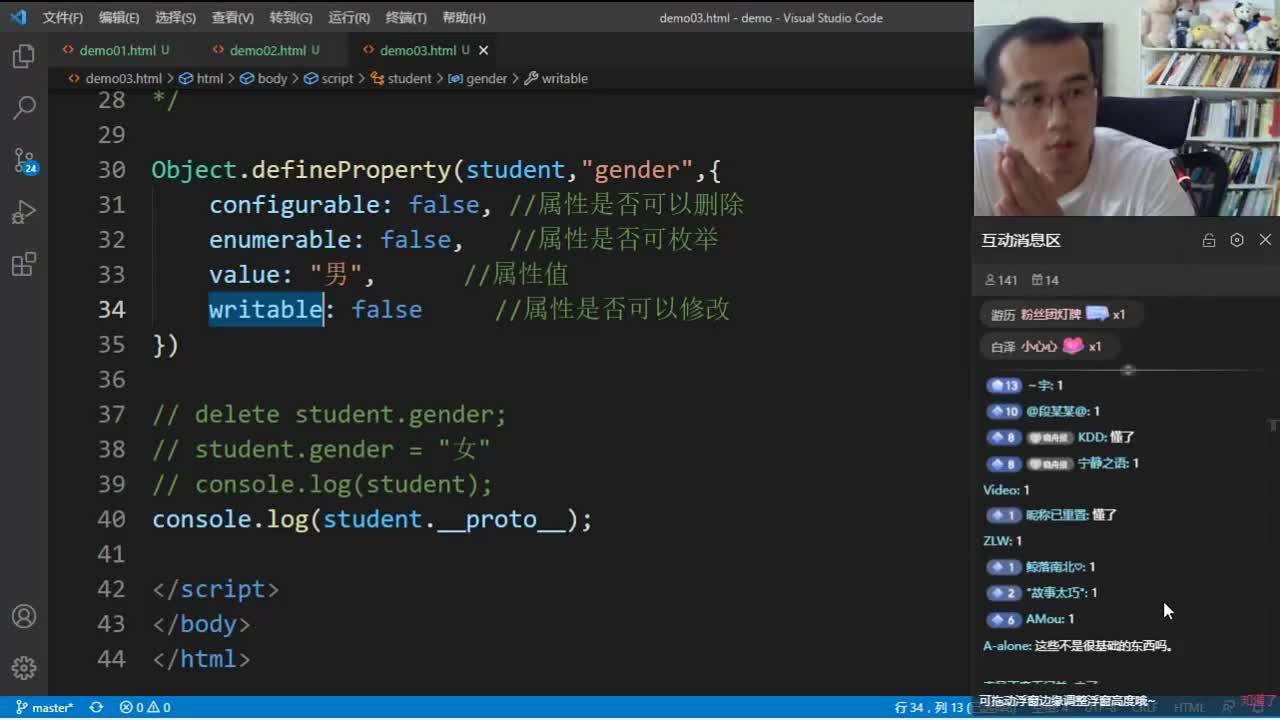Expand the writable breadcrumb segment
This screenshot has height=720, width=1280.
click(x=556, y=78)
